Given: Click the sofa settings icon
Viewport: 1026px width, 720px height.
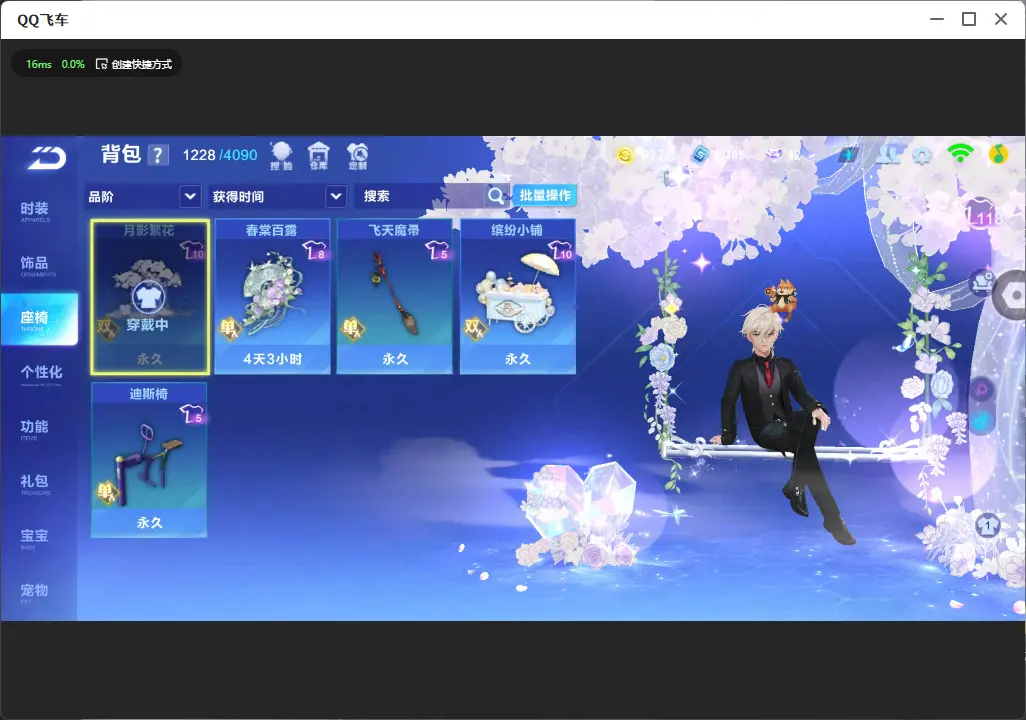Looking at the screenshot, I should click(x=982, y=283).
